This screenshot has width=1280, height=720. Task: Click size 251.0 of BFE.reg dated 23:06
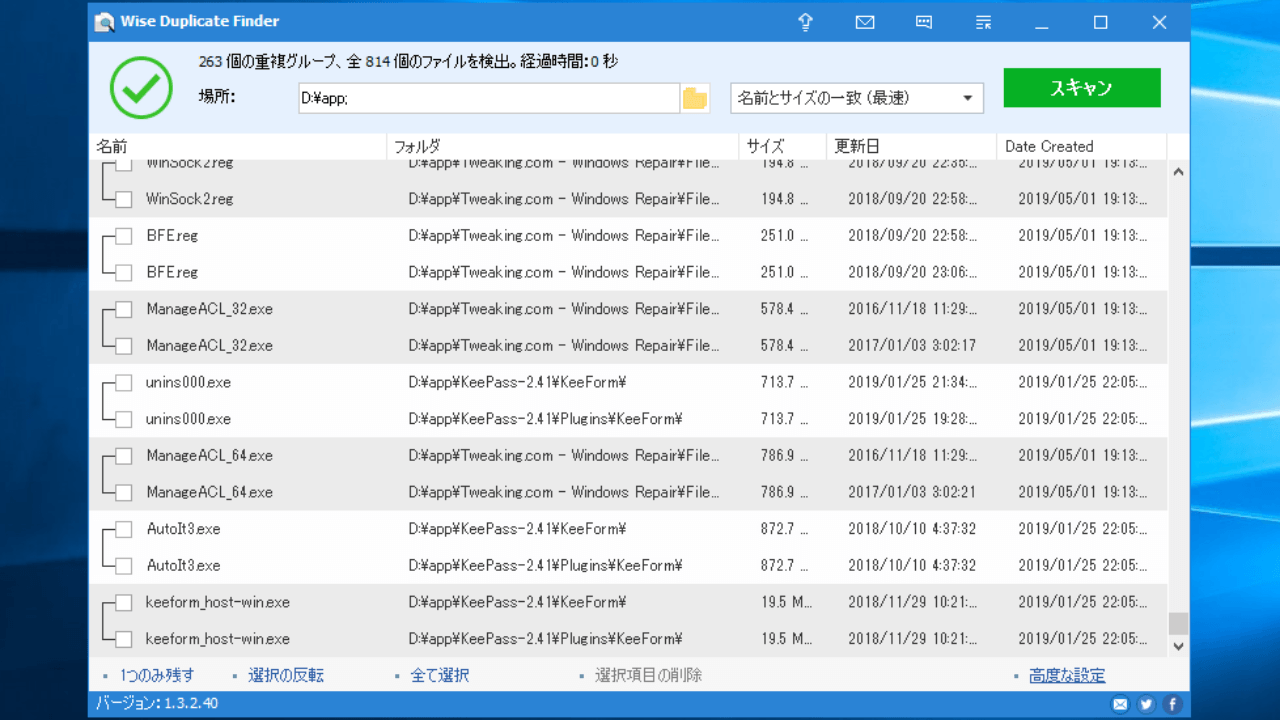[x=784, y=272]
